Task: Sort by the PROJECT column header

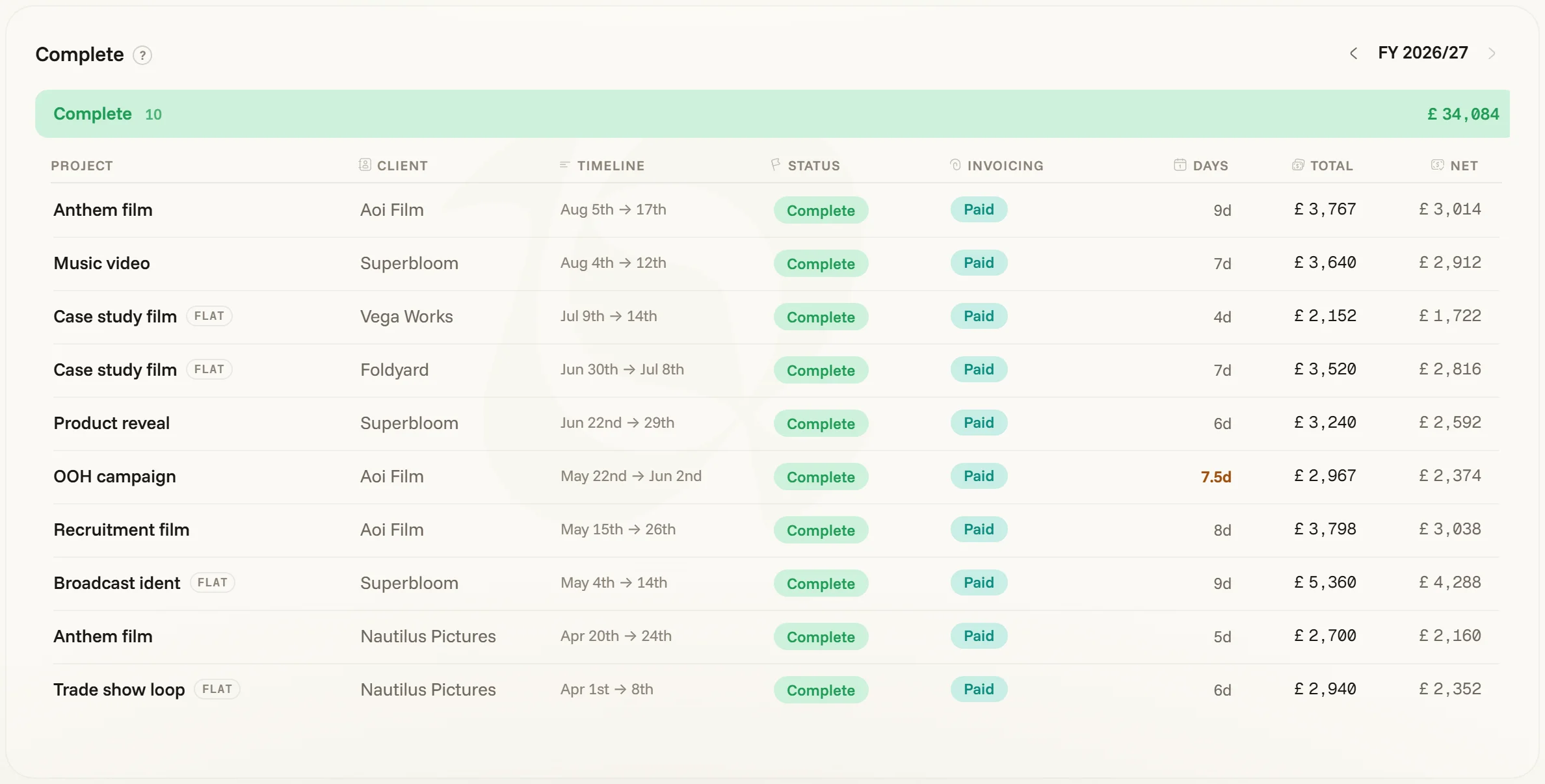Action: (x=82, y=166)
